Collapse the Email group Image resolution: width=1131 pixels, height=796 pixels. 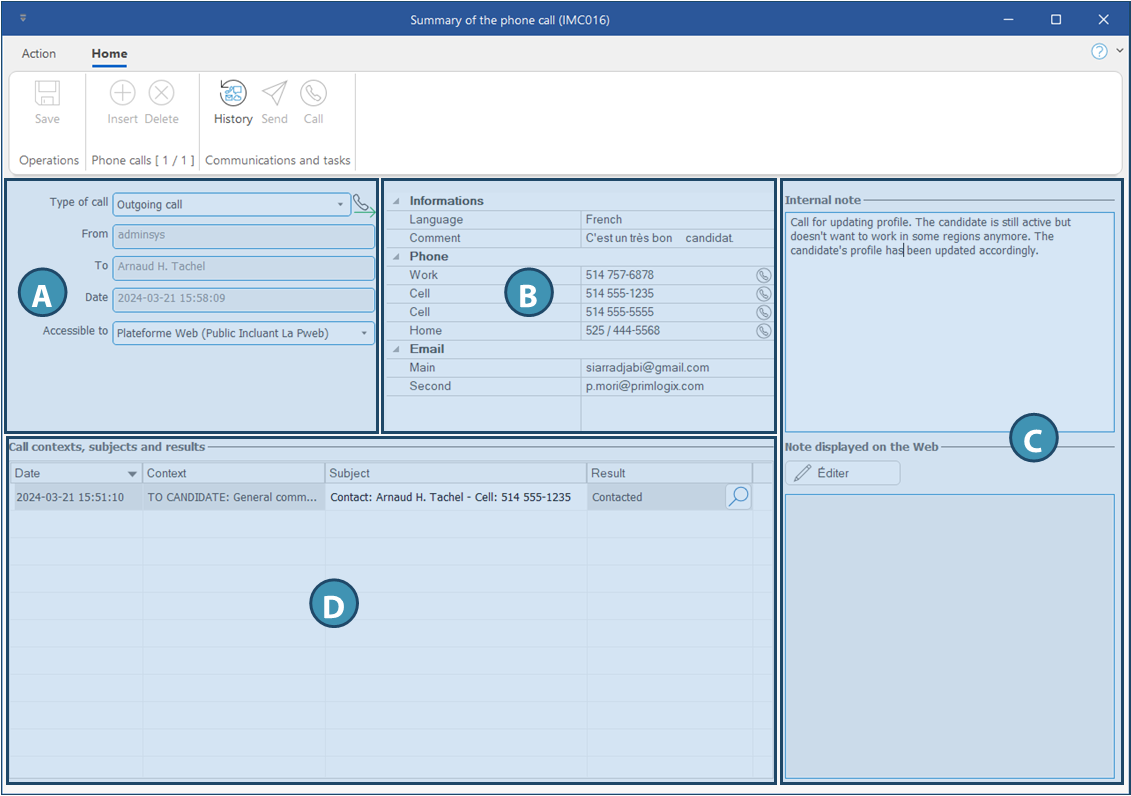(x=394, y=349)
